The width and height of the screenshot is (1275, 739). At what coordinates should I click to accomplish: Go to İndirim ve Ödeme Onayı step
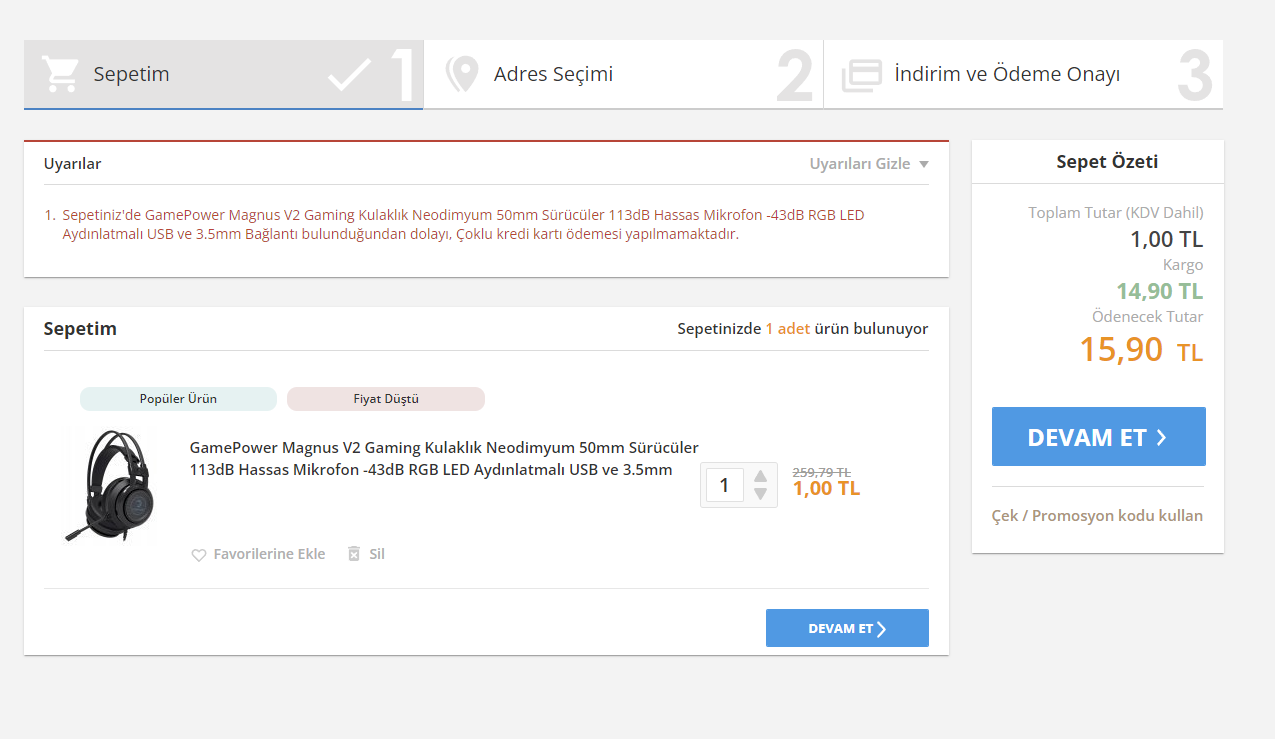pyautogui.click(x=1023, y=74)
